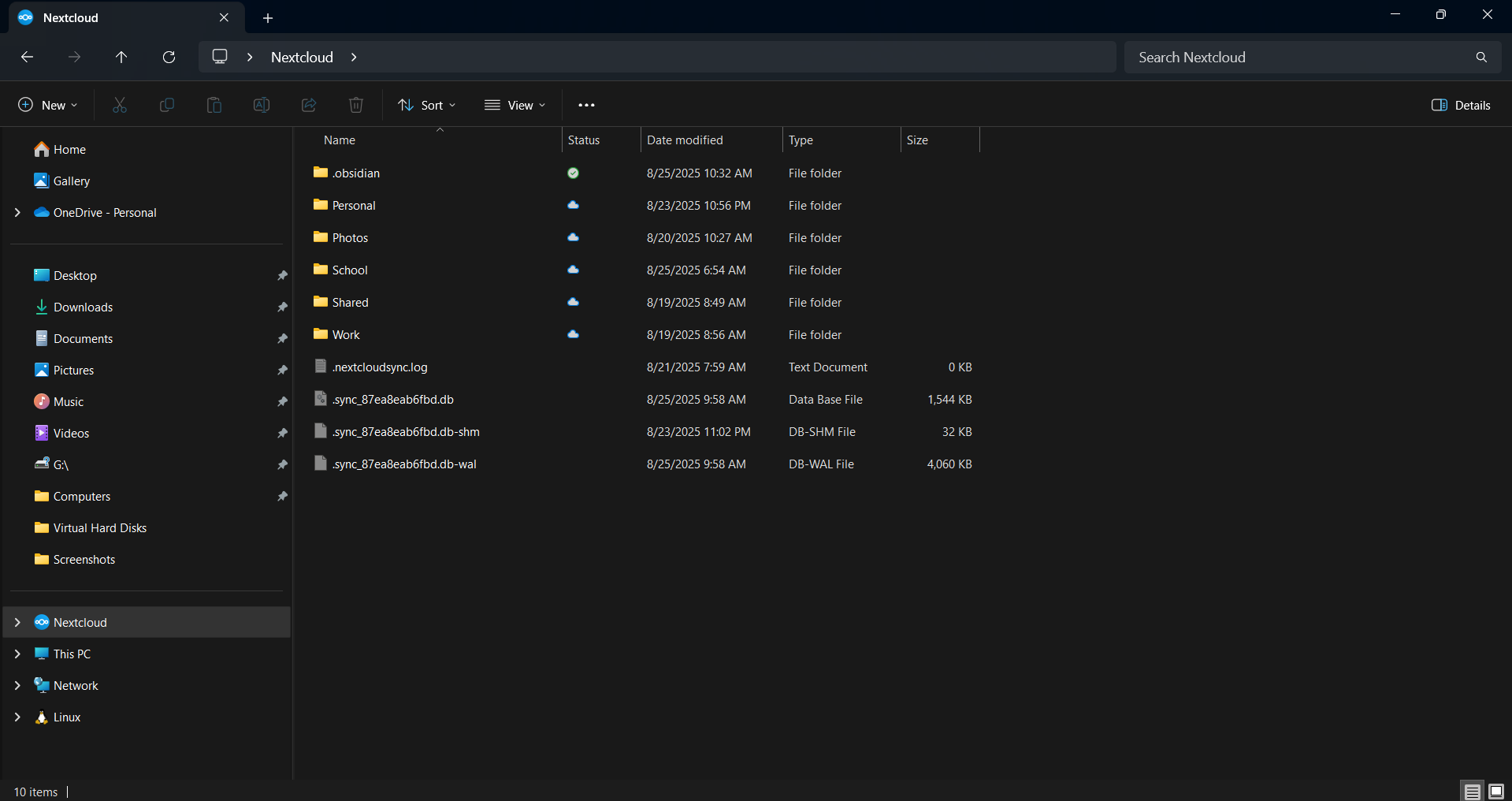The image size is (1512, 801).
Task: Sort files by the Date modified column
Action: [685, 140]
